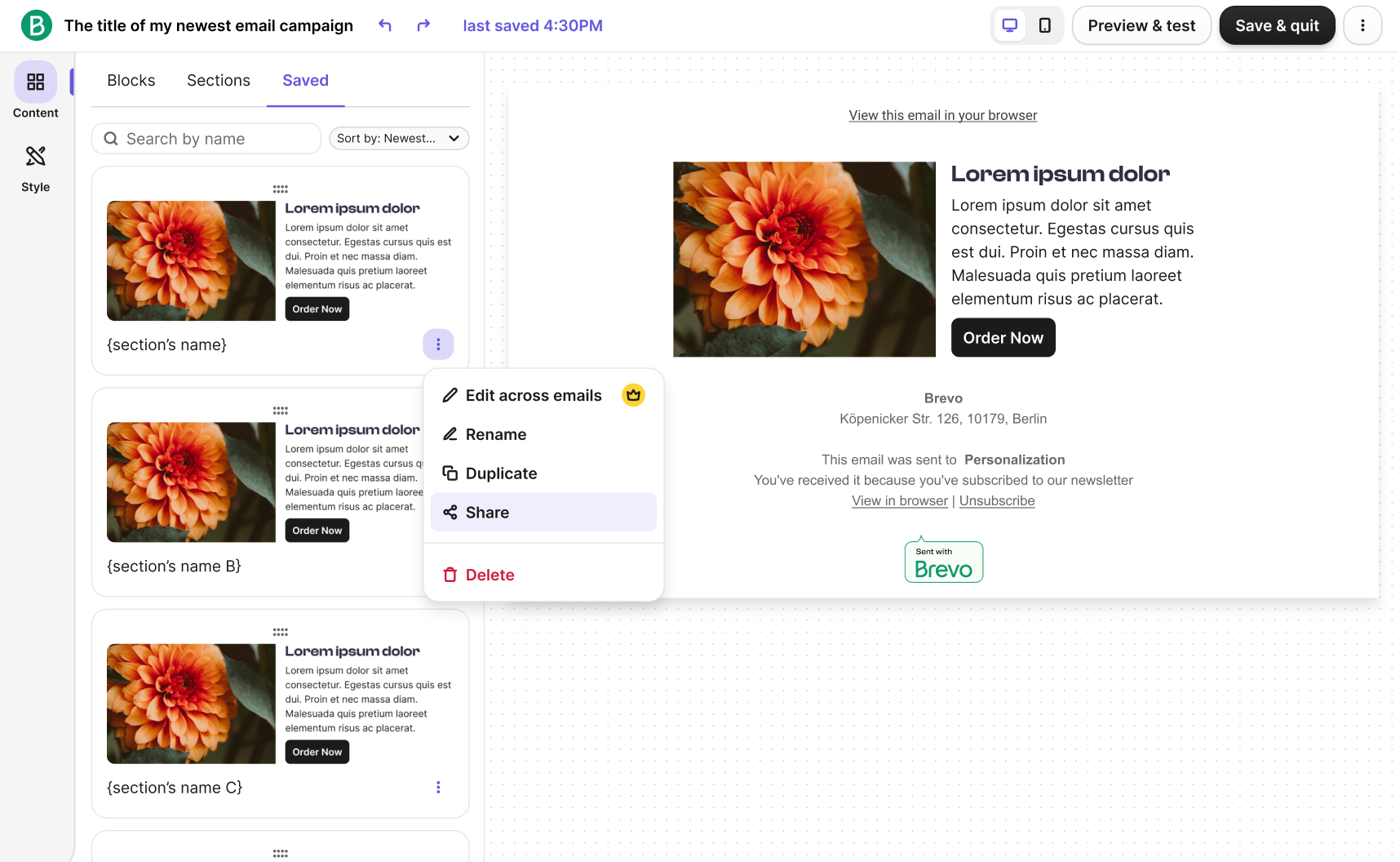This screenshot has width=1400, height=862.
Task: Click the premium crown badge icon
Action: pyautogui.click(x=633, y=395)
